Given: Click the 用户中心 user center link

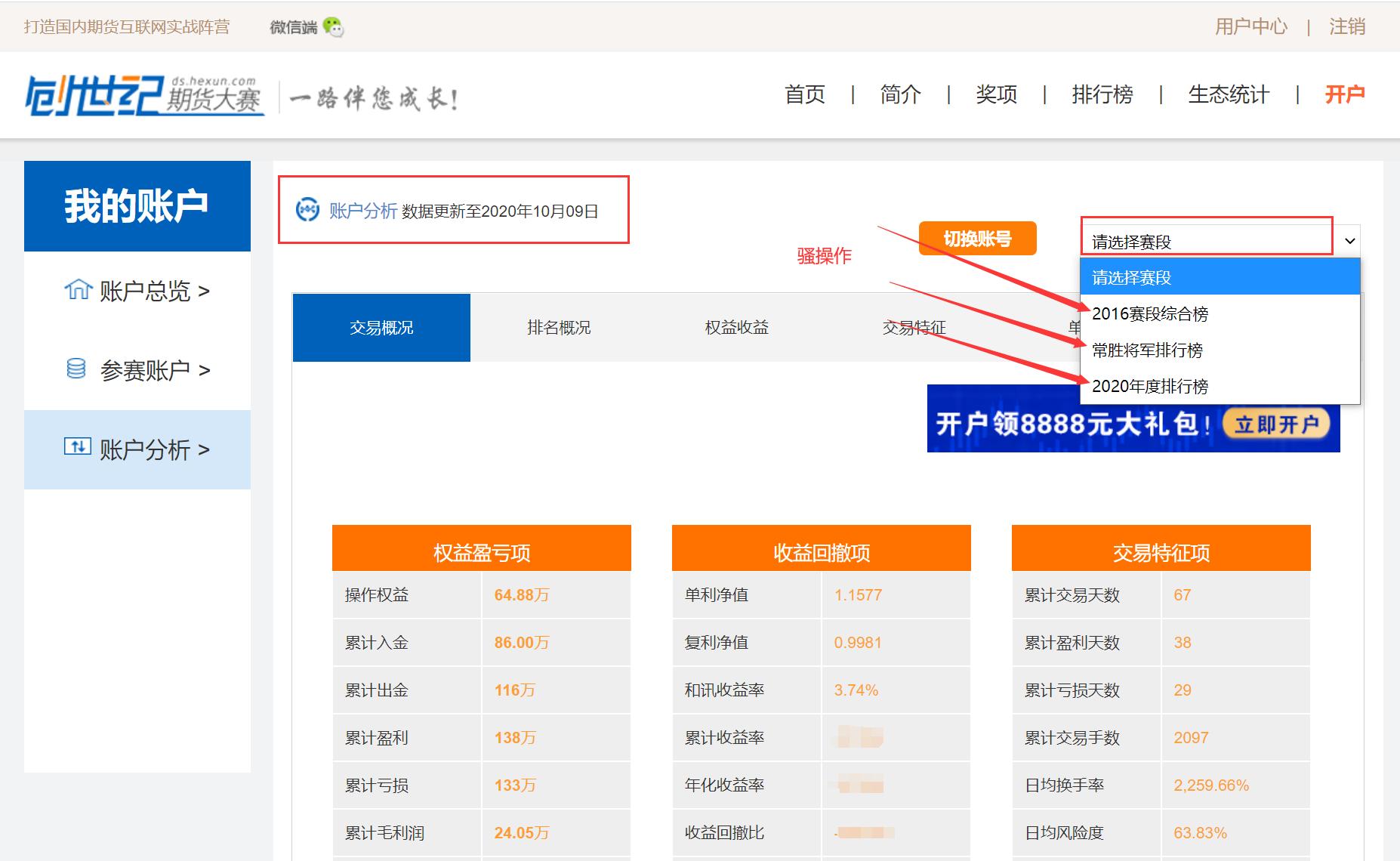Looking at the screenshot, I should tap(1250, 26).
